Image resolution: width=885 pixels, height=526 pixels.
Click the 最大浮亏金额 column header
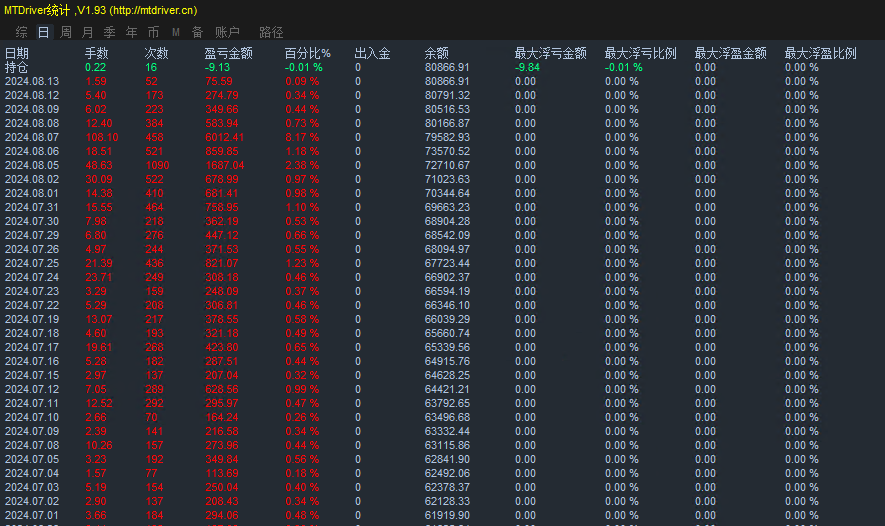point(550,53)
